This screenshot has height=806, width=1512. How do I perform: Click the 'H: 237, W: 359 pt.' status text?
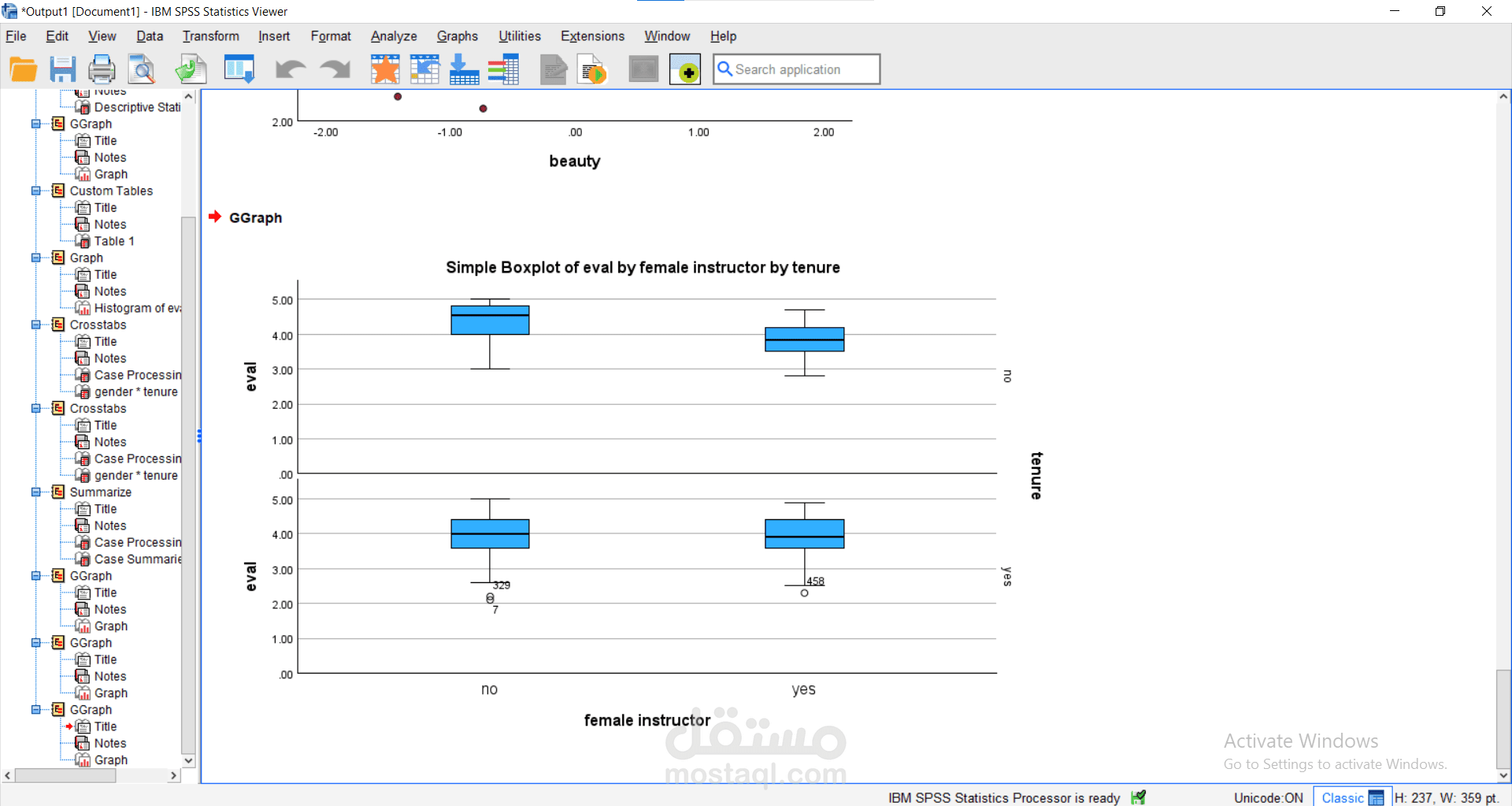coord(1446,797)
